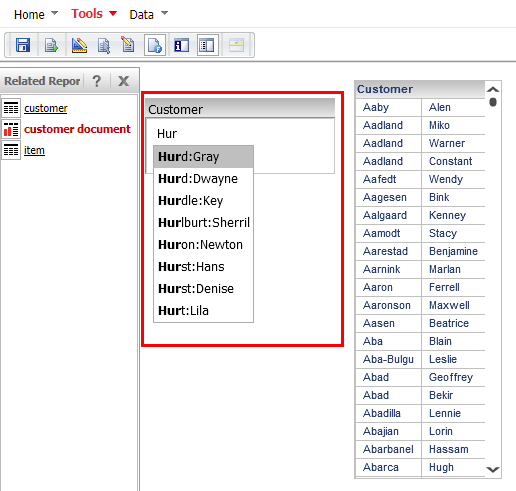
Task: Click the greyed-out prompt panel icon
Action: tap(236, 45)
